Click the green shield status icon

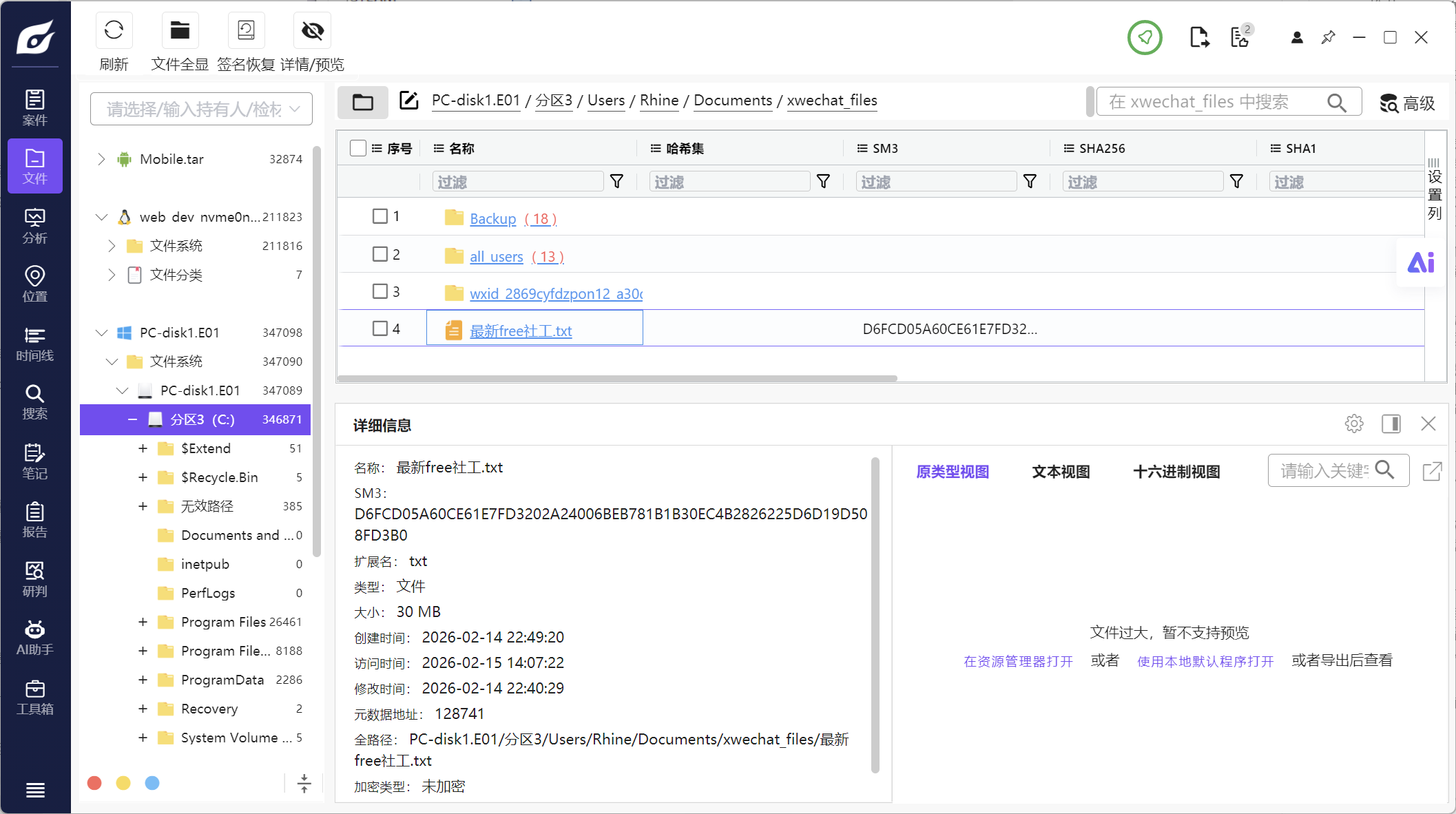(x=1145, y=37)
